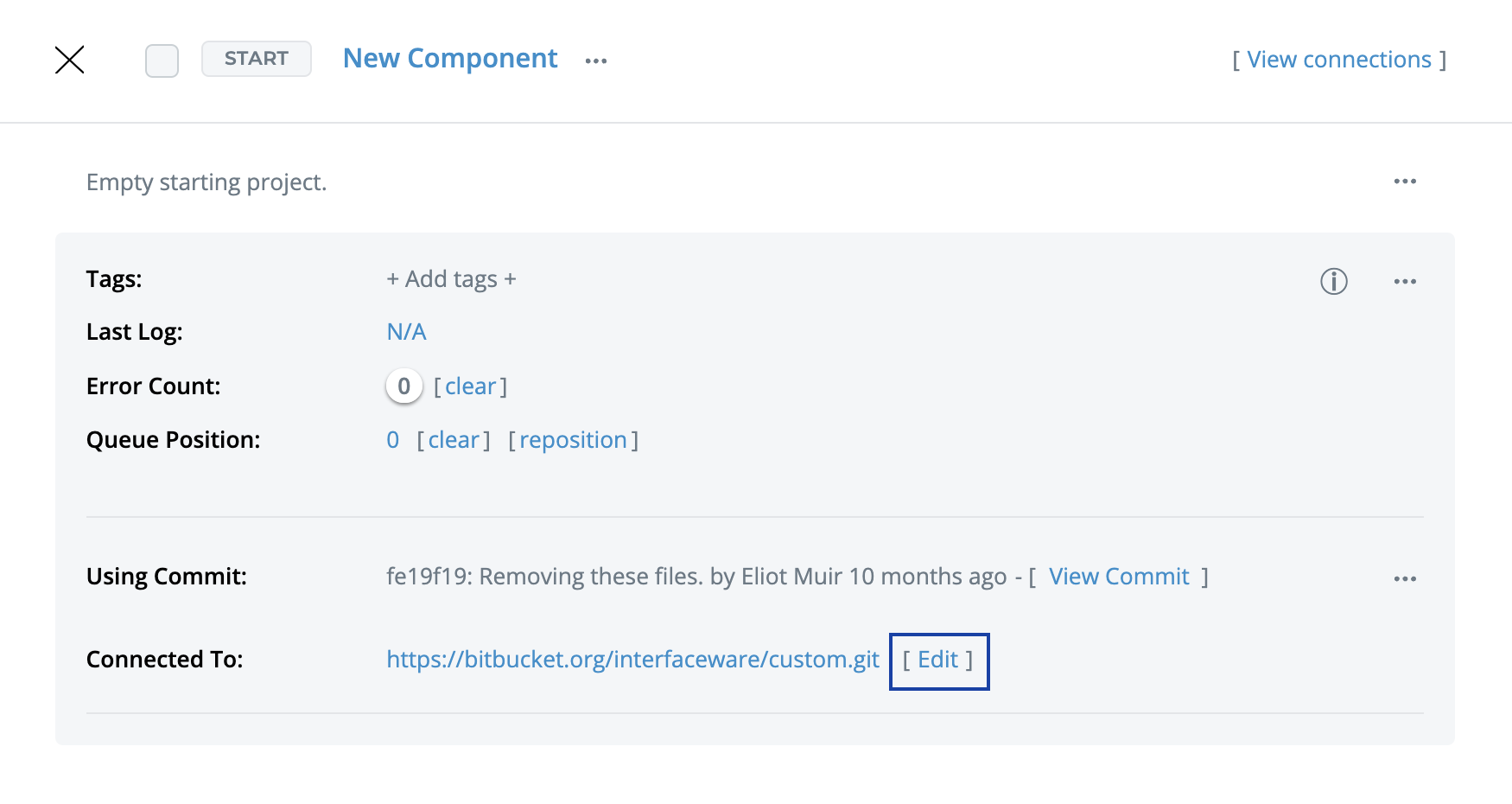The width and height of the screenshot is (1512, 804).
Task: Open the ellipsis menu next to New Component
Action: click(x=596, y=59)
